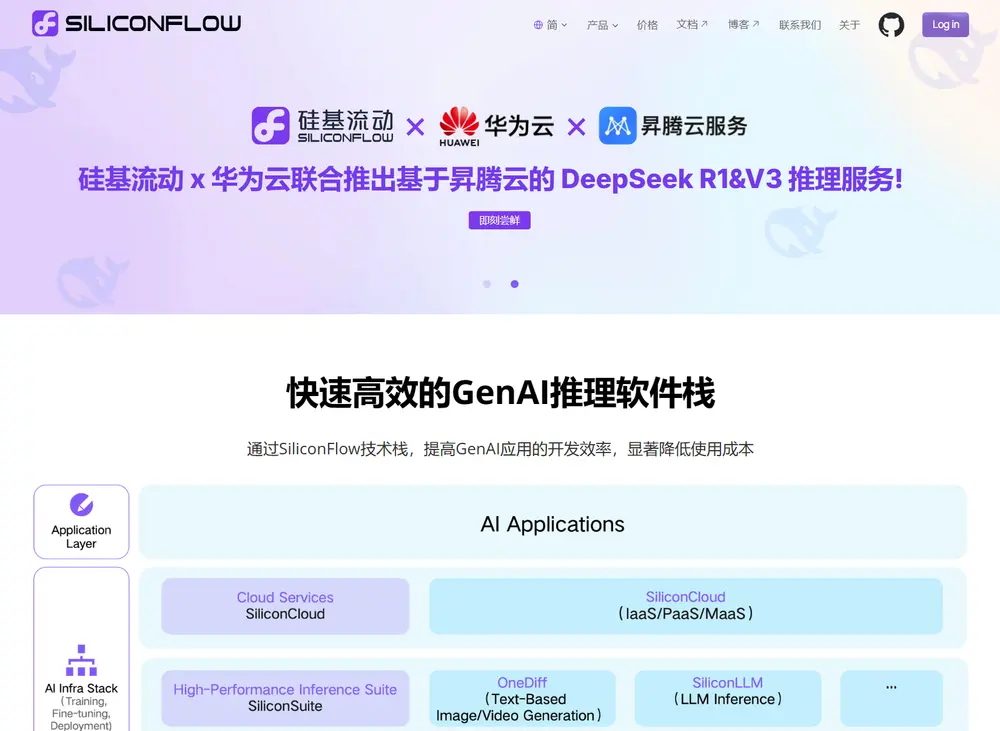Click the SiliconFlow logo in header
This screenshot has width=1000, height=731.
click(136, 23)
